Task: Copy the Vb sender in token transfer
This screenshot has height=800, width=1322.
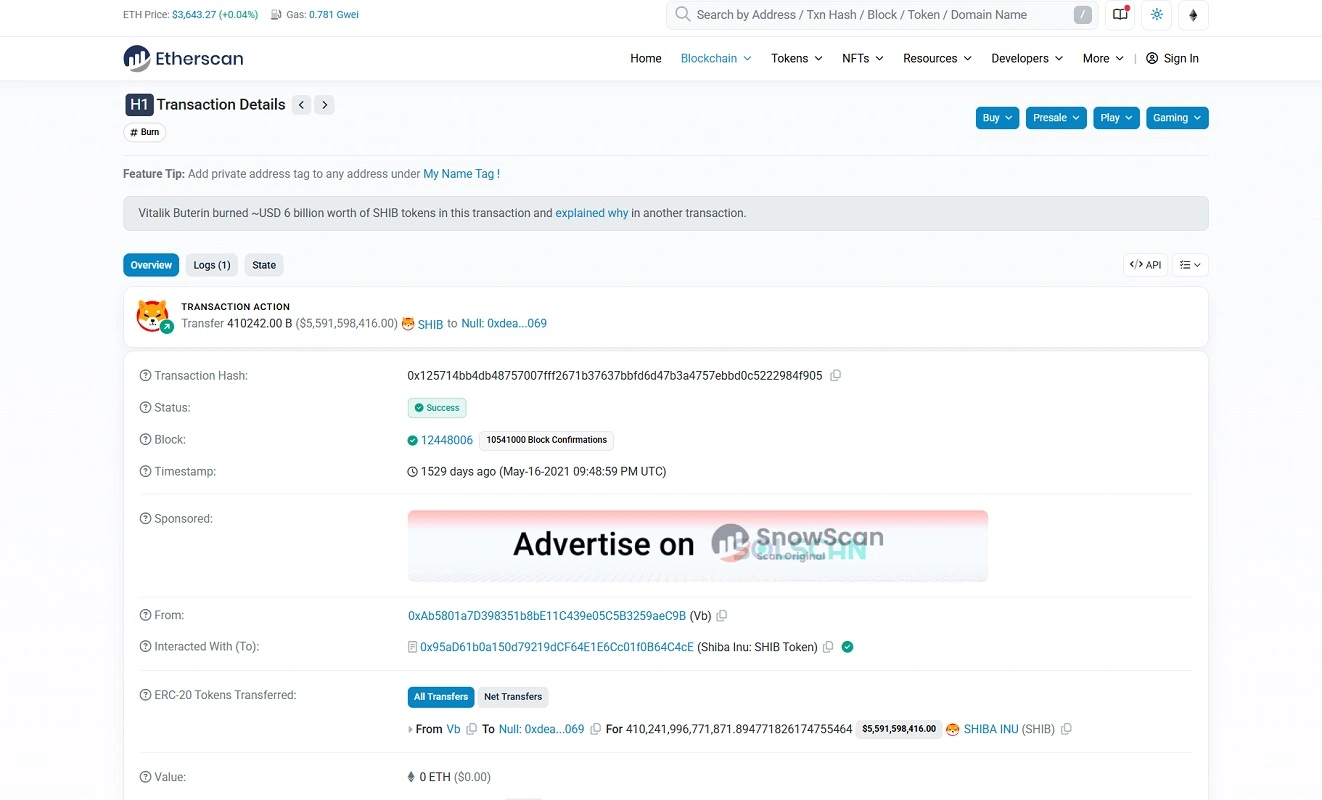Action: pos(472,729)
